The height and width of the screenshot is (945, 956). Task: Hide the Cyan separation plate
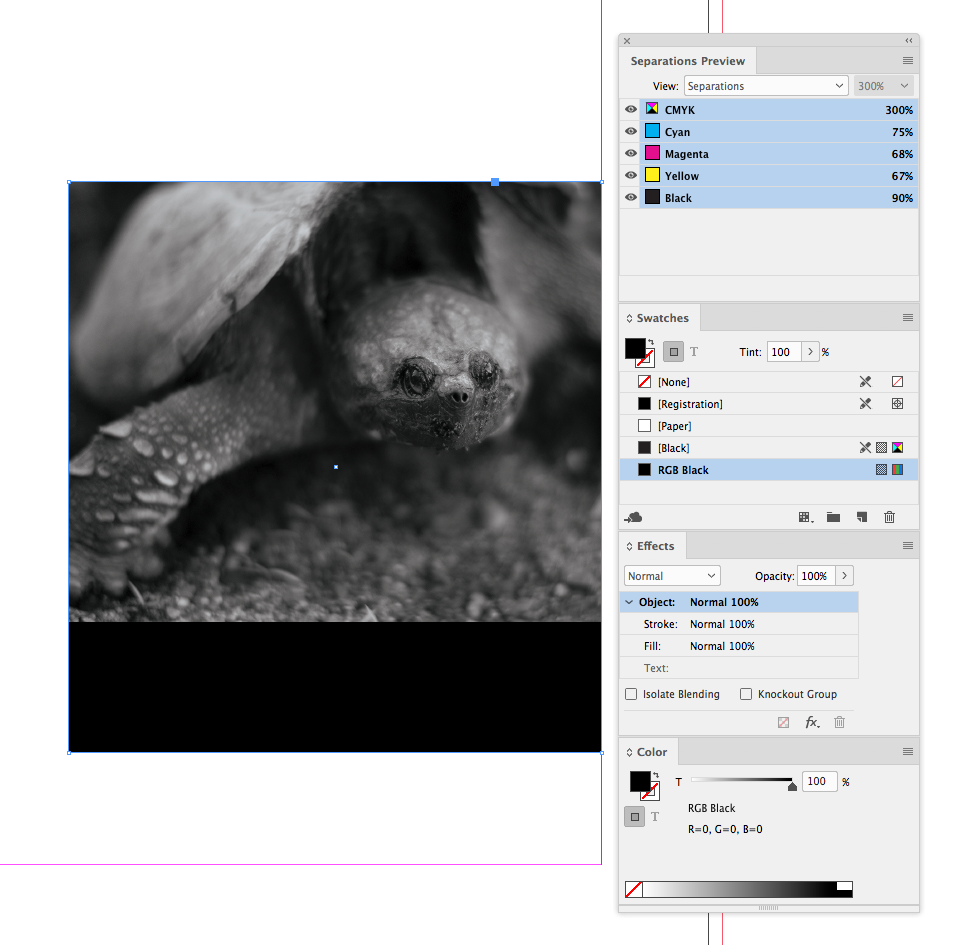click(630, 131)
